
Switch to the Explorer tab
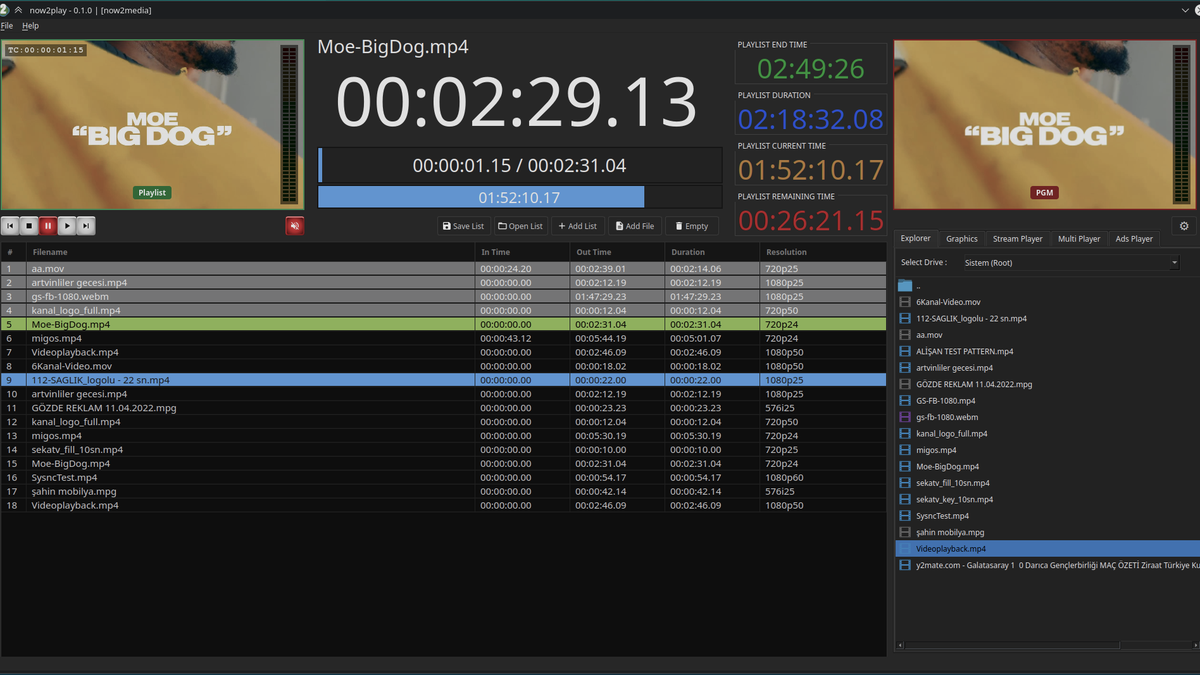click(x=915, y=239)
